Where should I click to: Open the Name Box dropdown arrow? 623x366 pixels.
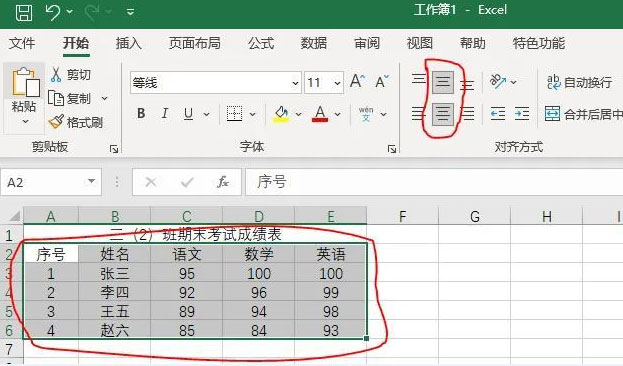(x=92, y=182)
